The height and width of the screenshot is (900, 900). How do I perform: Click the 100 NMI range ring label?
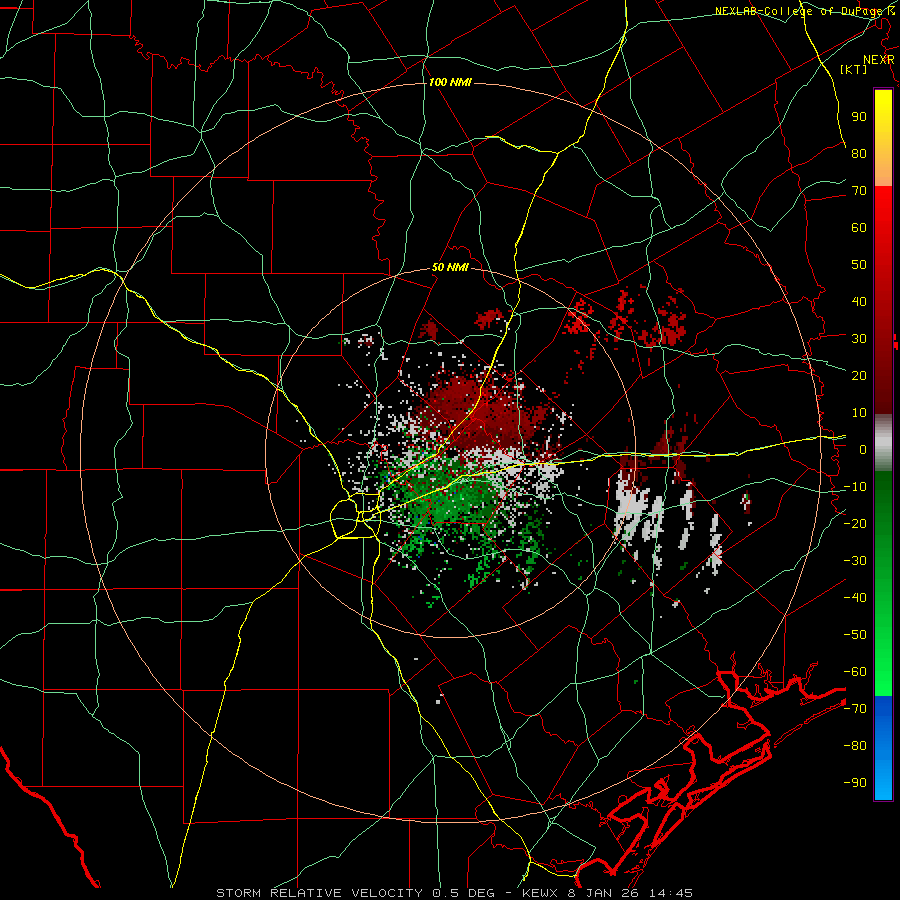tap(450, 83)
